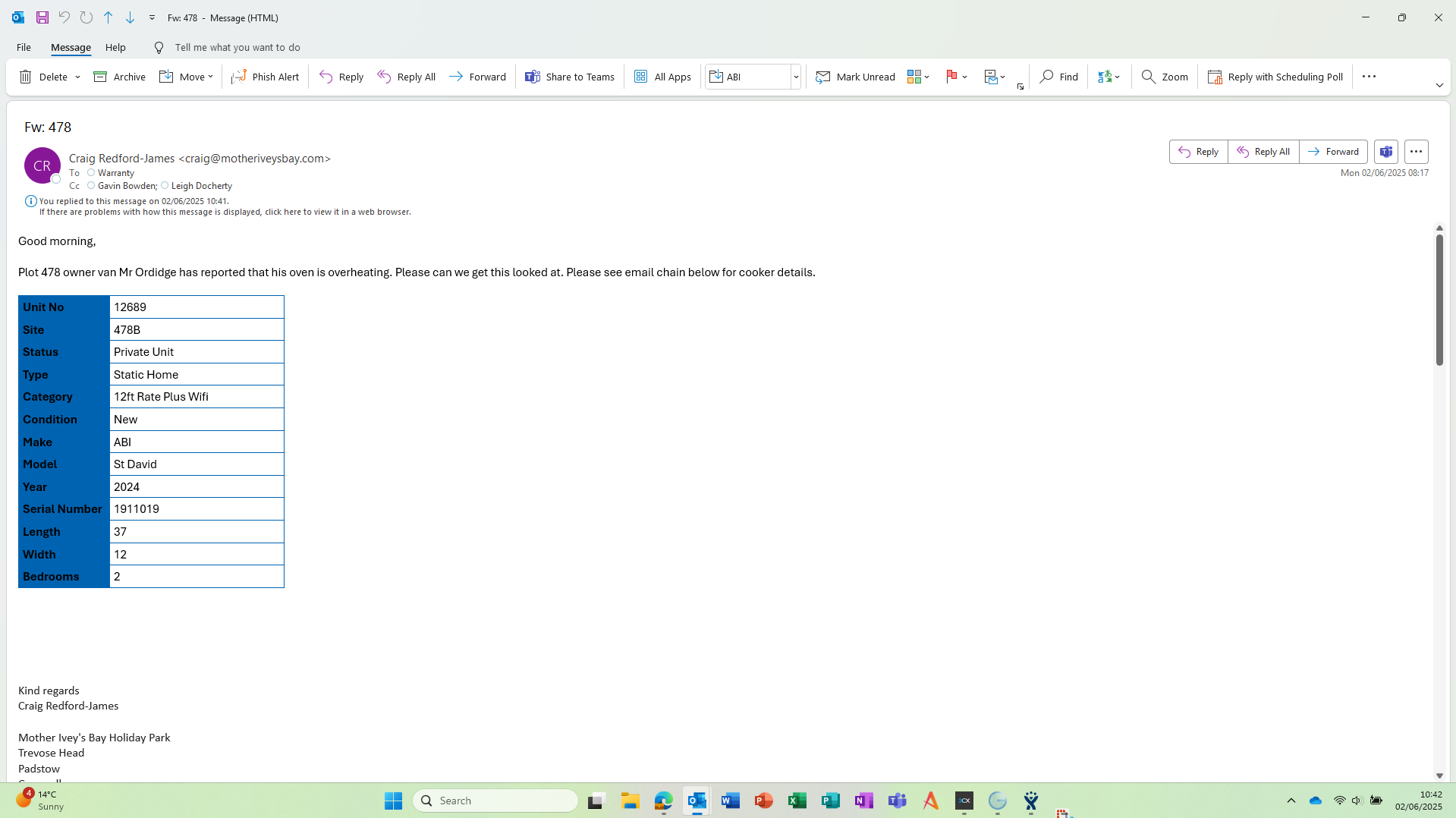Click the CR sender avatar
Screen dimensions: 1456x818
coord(42,165)
